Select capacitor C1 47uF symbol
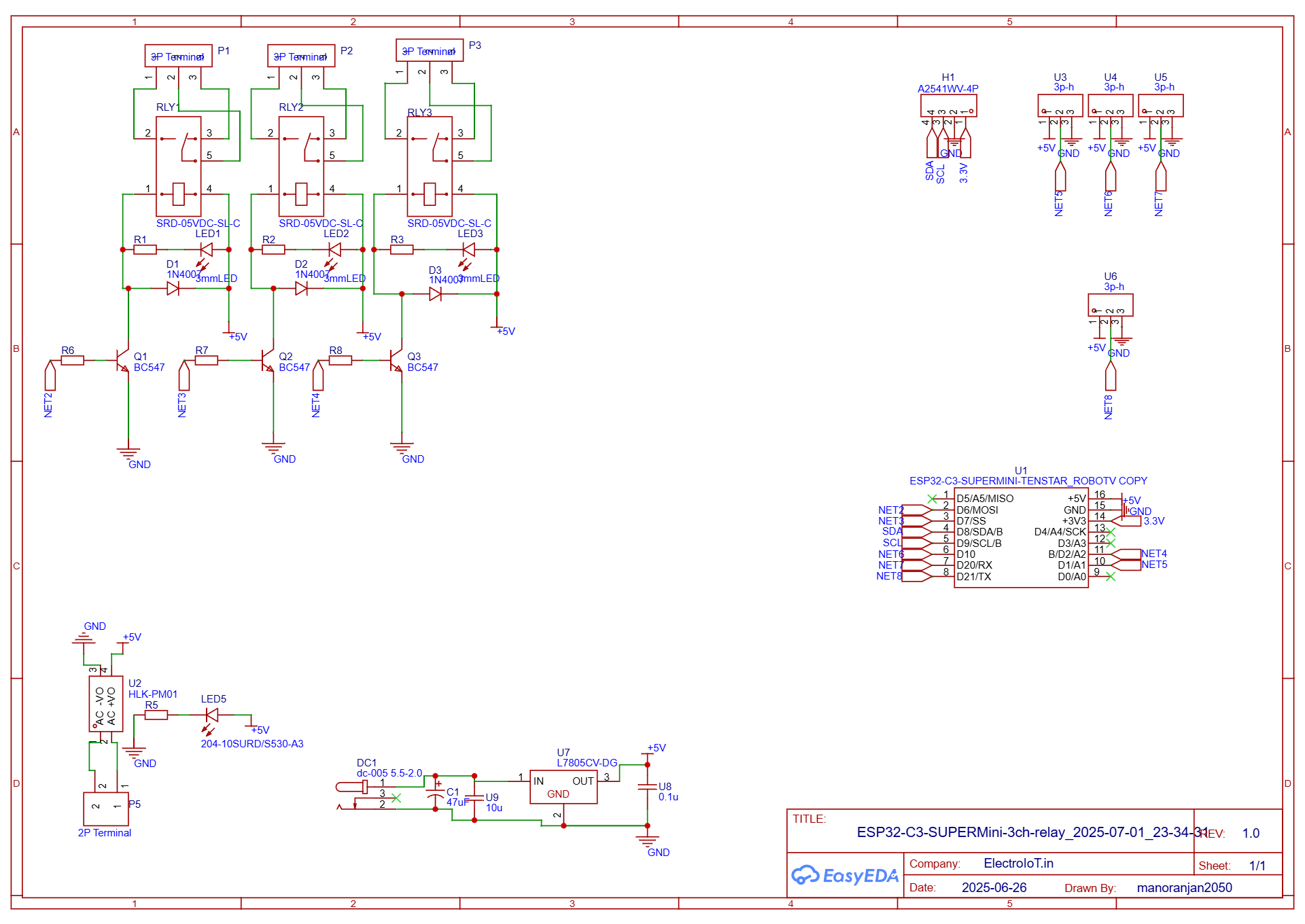 click(x=435, y=793)
